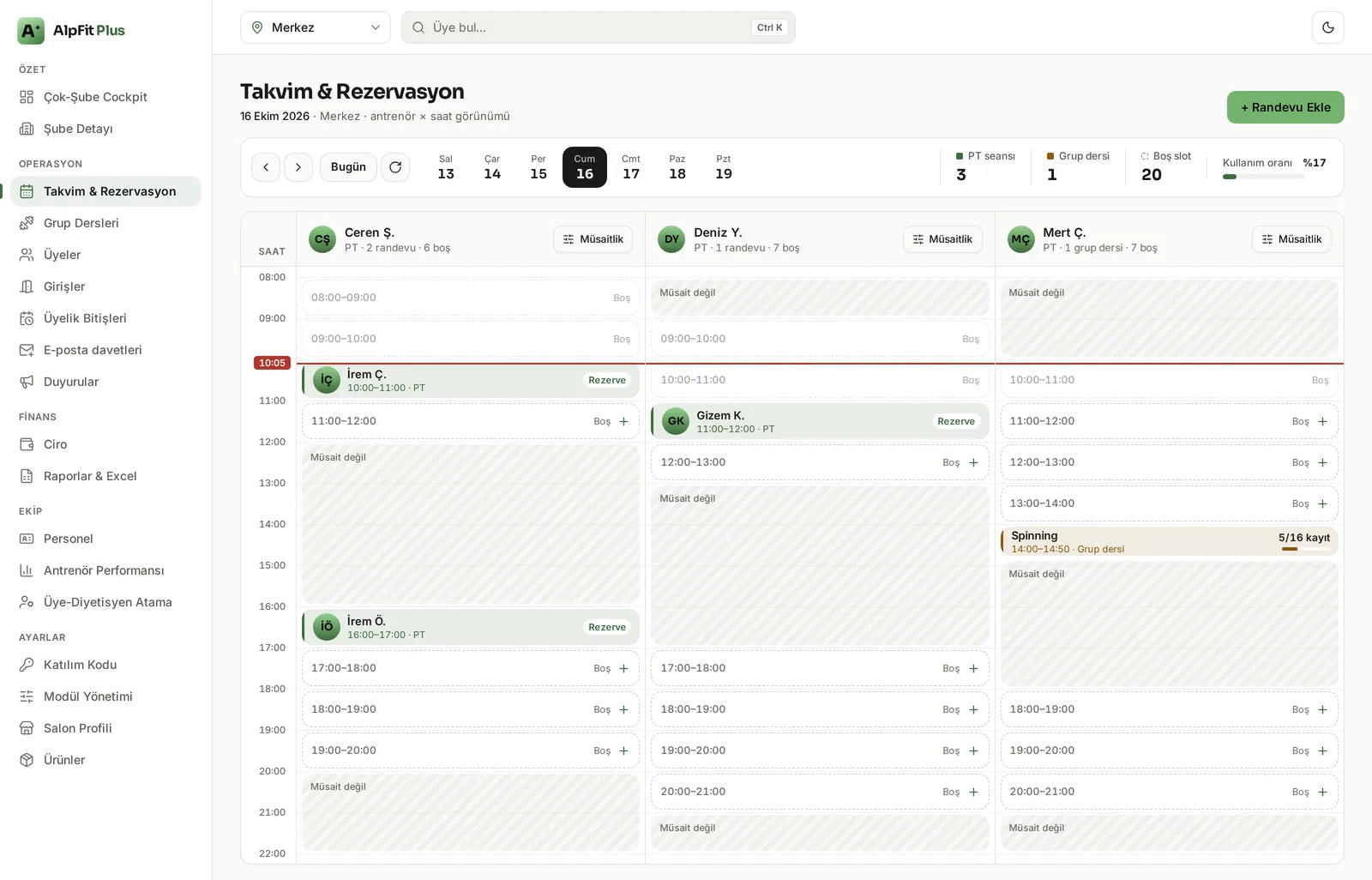The width and height of the screenshot is (1372, 880).
Task: Open Raporlar & Excel in sidebar
Action: (x=105, y=476)
